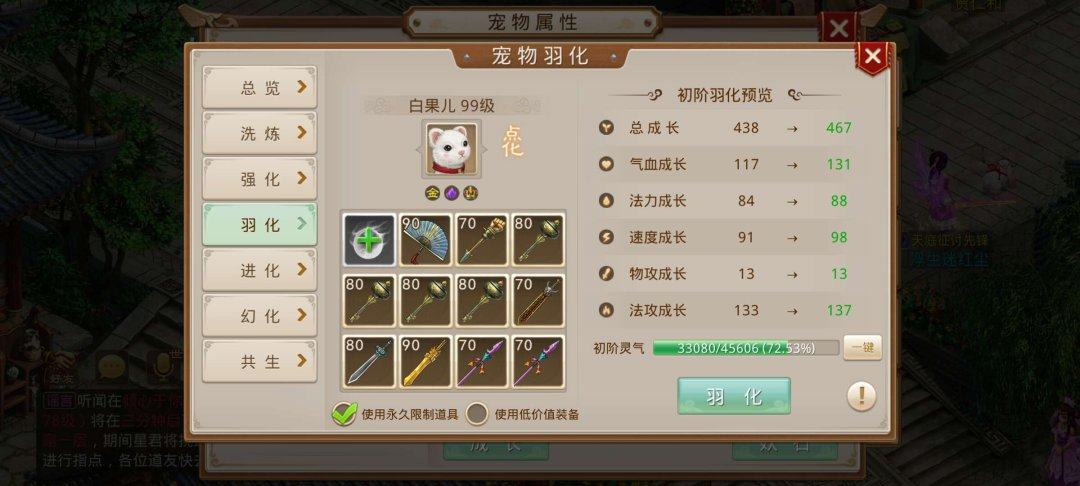Click the green 羽化 button
The width and height of the screenshot is (1080, 486).
[734, 396]
